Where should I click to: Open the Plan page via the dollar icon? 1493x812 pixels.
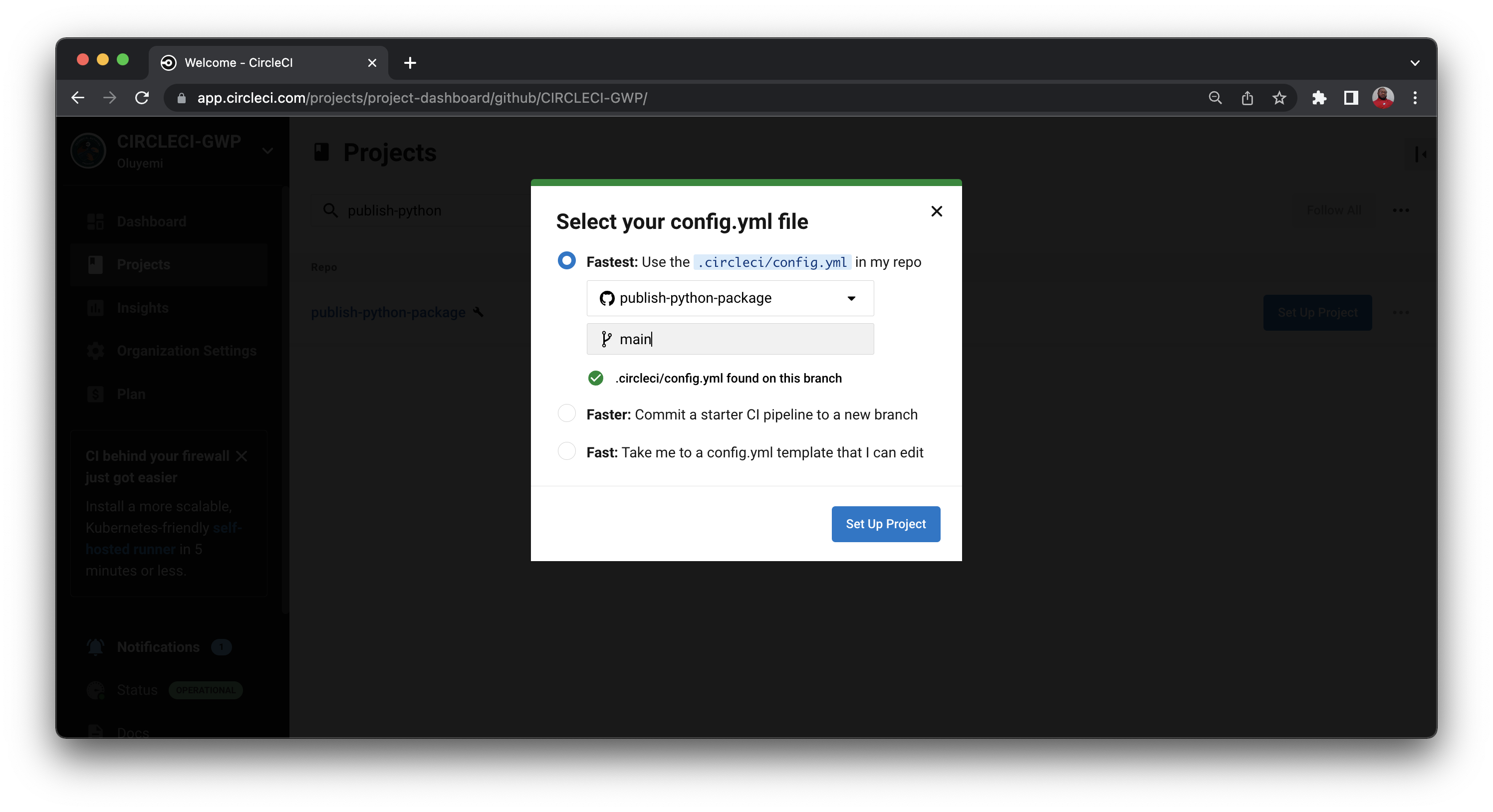96,394
